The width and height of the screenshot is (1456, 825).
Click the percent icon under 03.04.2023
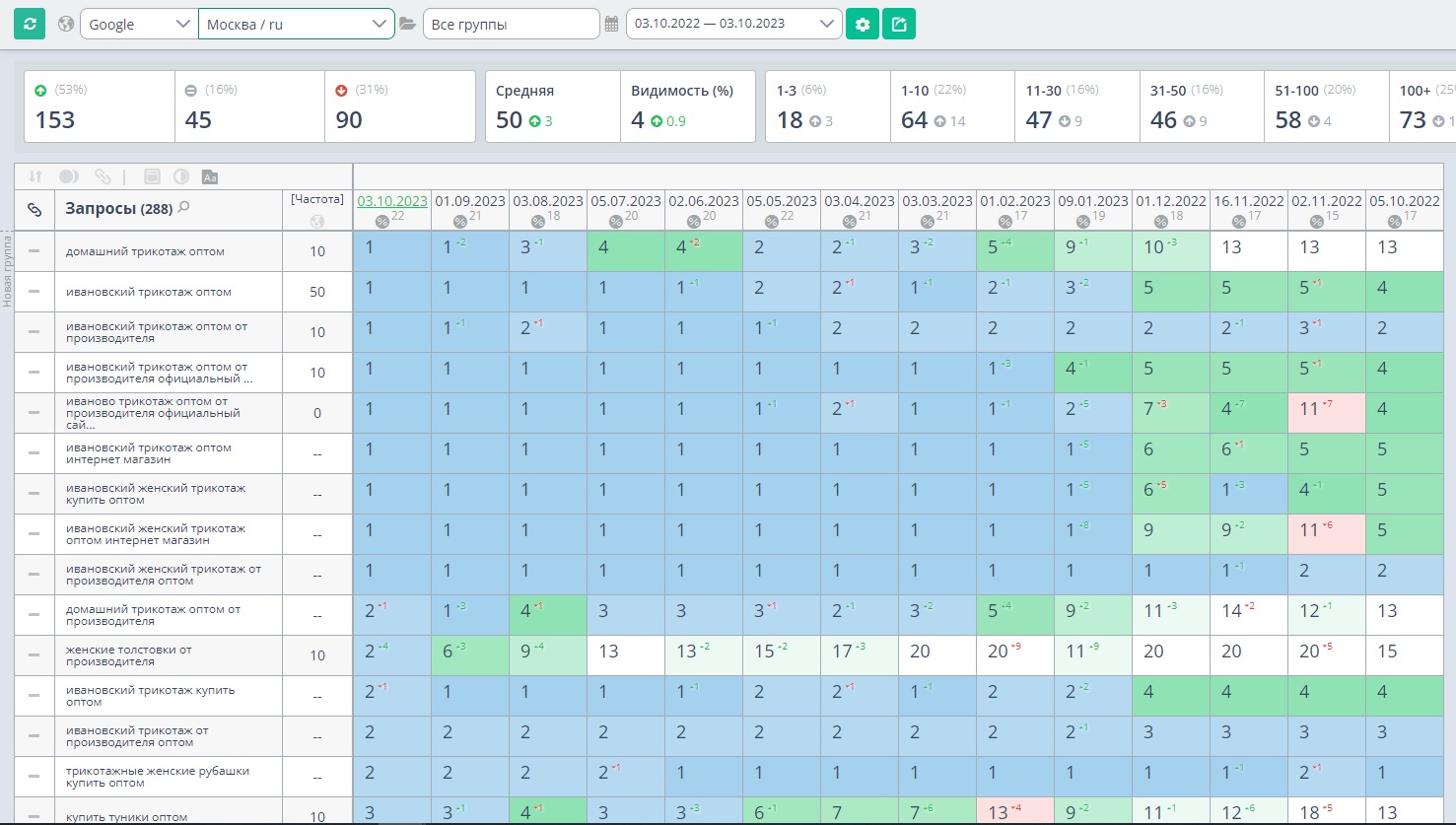coord(850,222)
